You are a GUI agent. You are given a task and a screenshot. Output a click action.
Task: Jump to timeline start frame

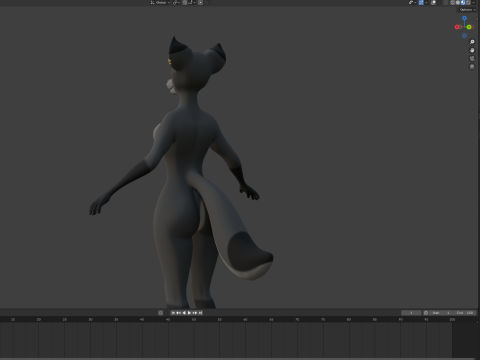click(173, 313)
